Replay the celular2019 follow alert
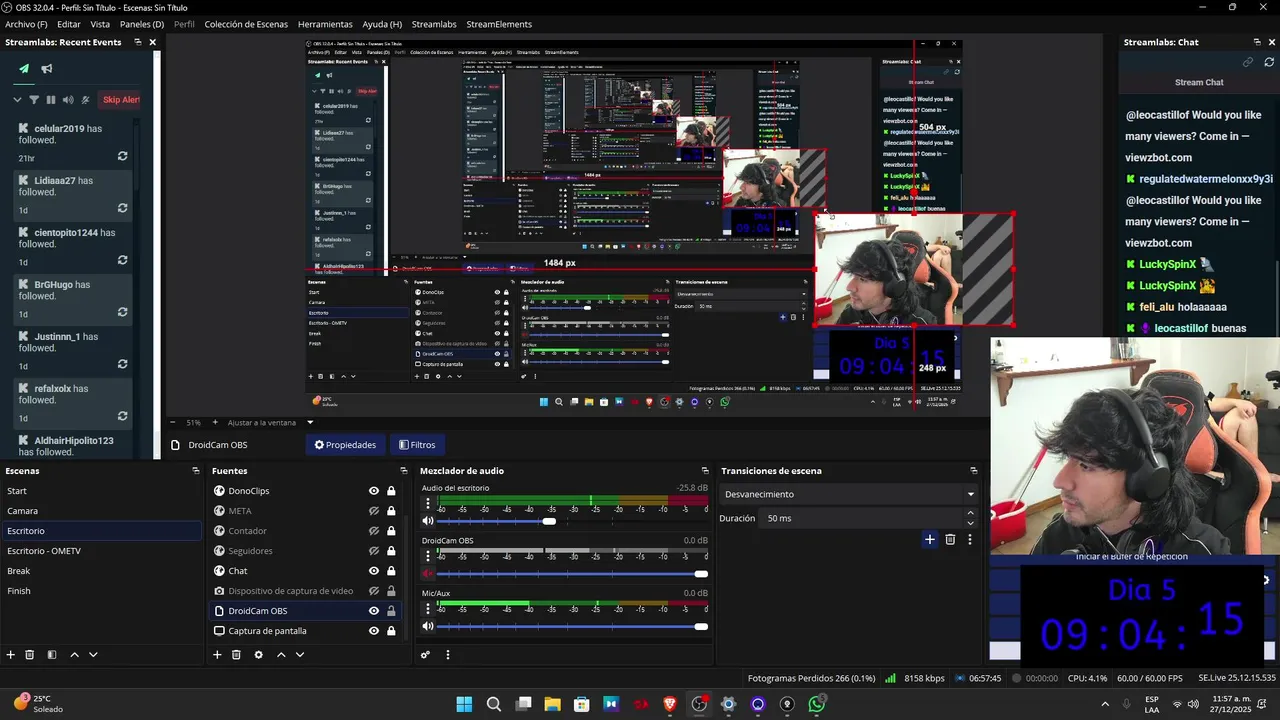This screenshot has height=720, width=1280. pos(122,157)
